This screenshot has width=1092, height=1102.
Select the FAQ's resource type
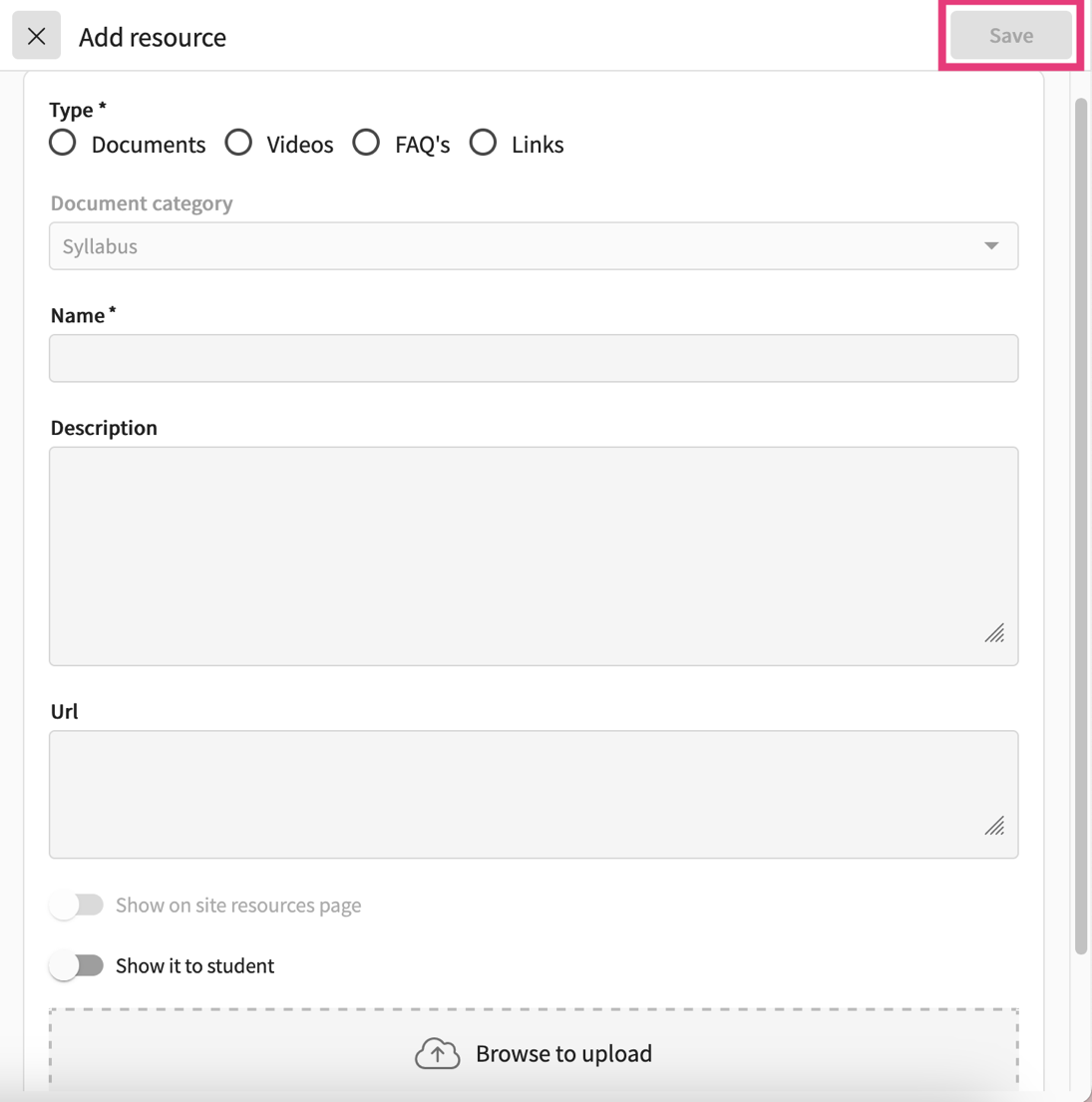366,143
